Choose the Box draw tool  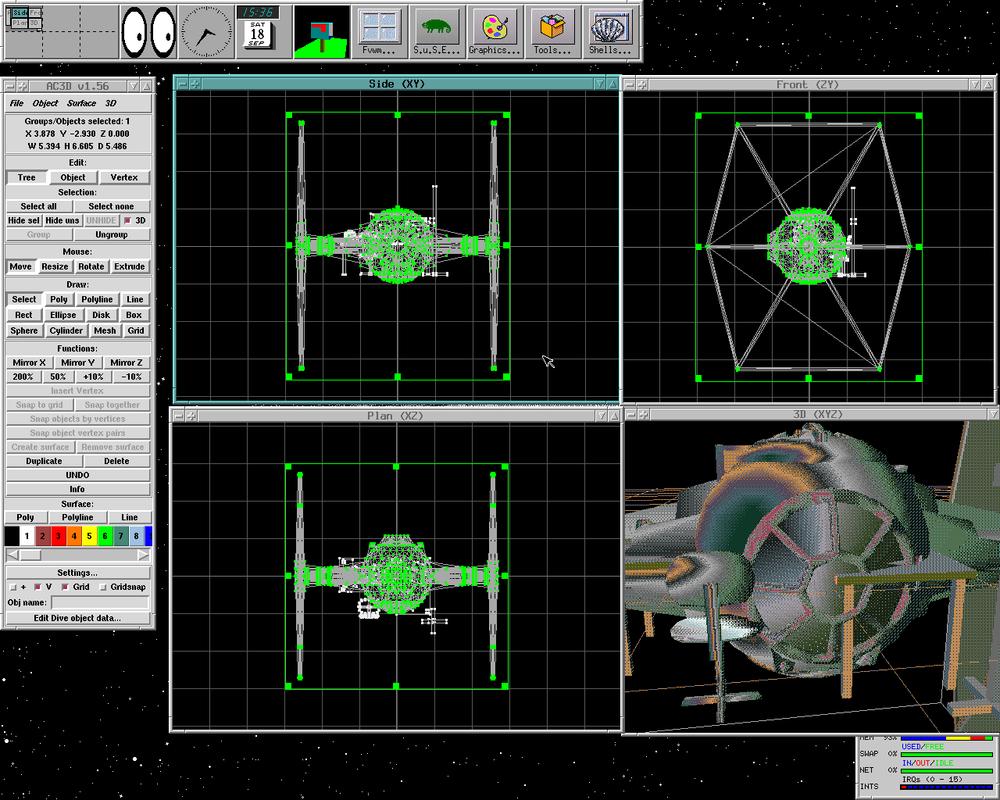134,315
